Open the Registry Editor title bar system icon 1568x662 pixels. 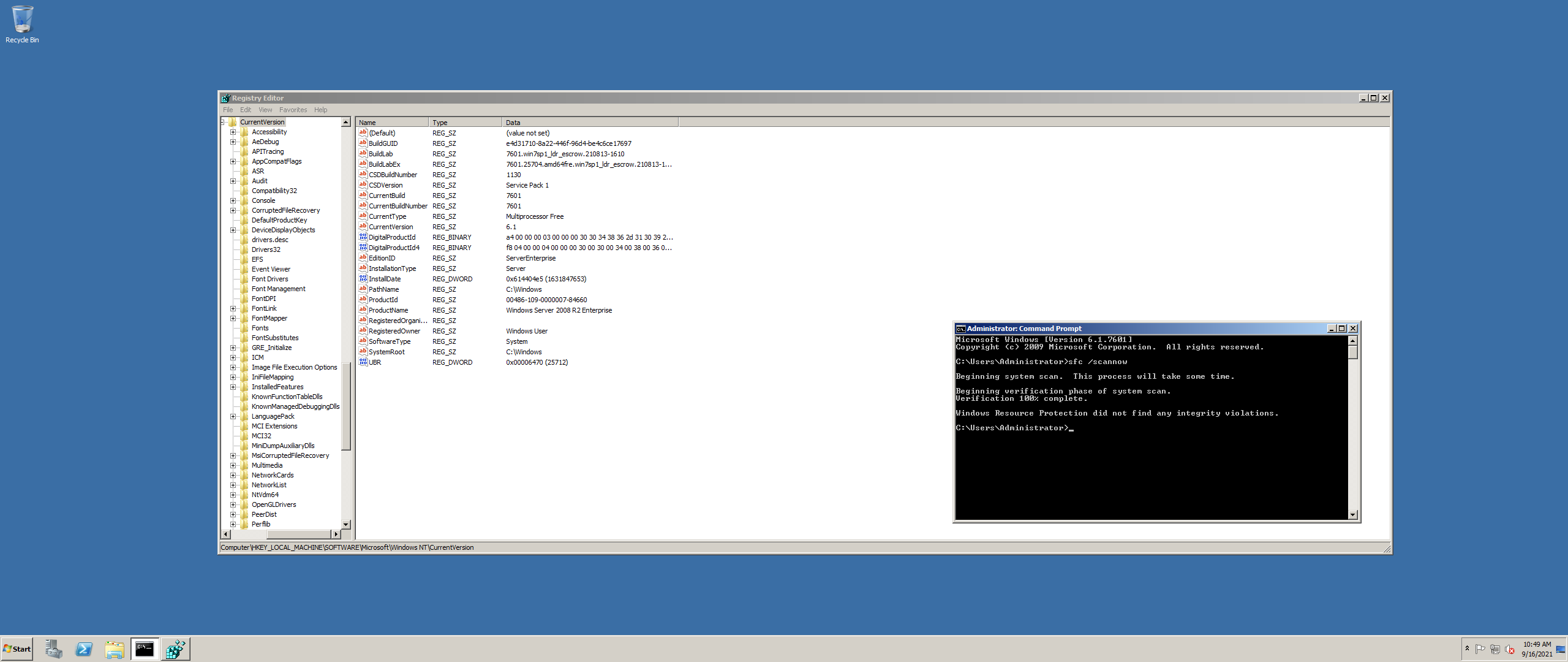point(225,98)
